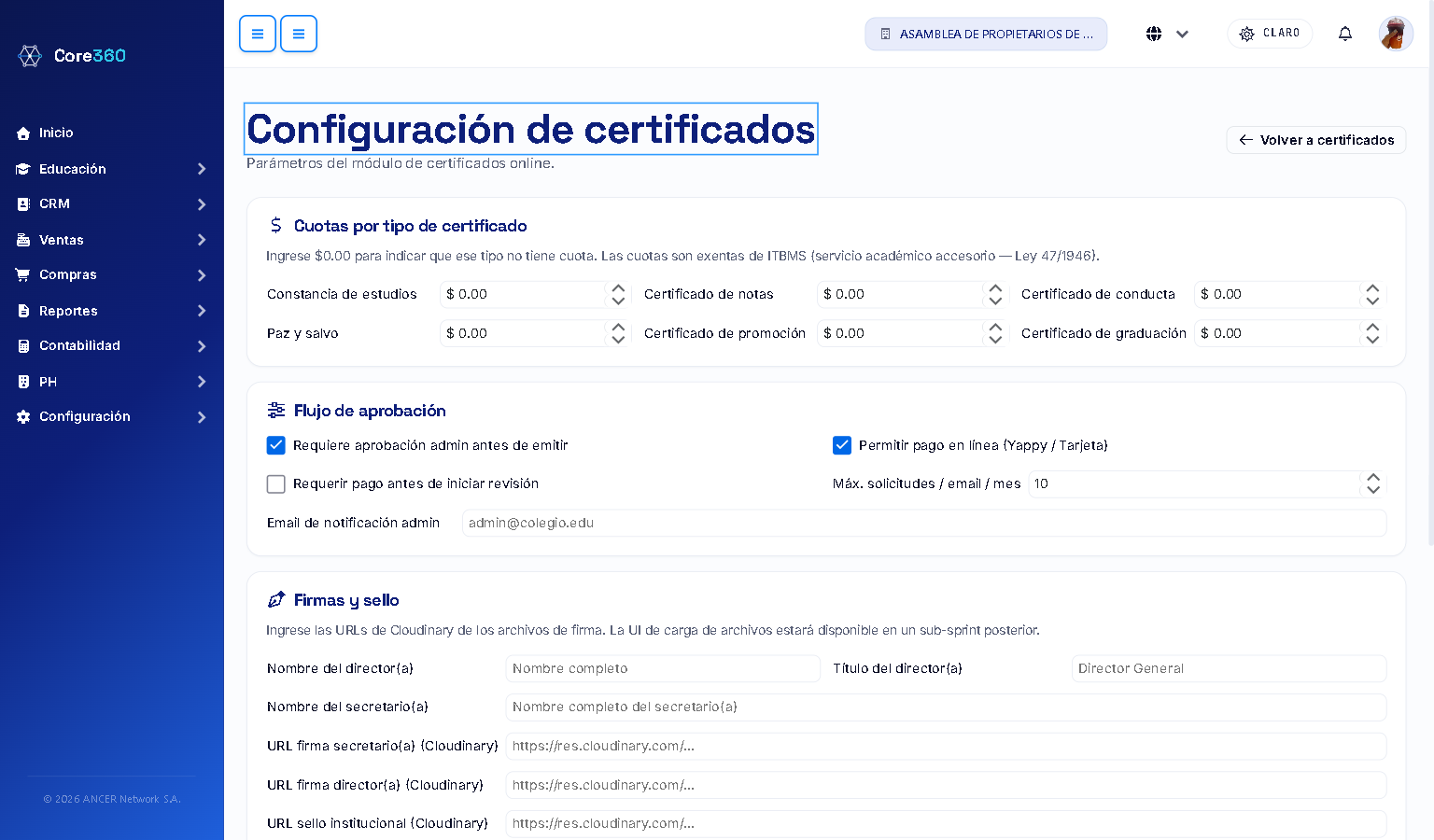Focus the Nombre del director(a) field
1434x840 pixels.
click(x=663, y=668)
